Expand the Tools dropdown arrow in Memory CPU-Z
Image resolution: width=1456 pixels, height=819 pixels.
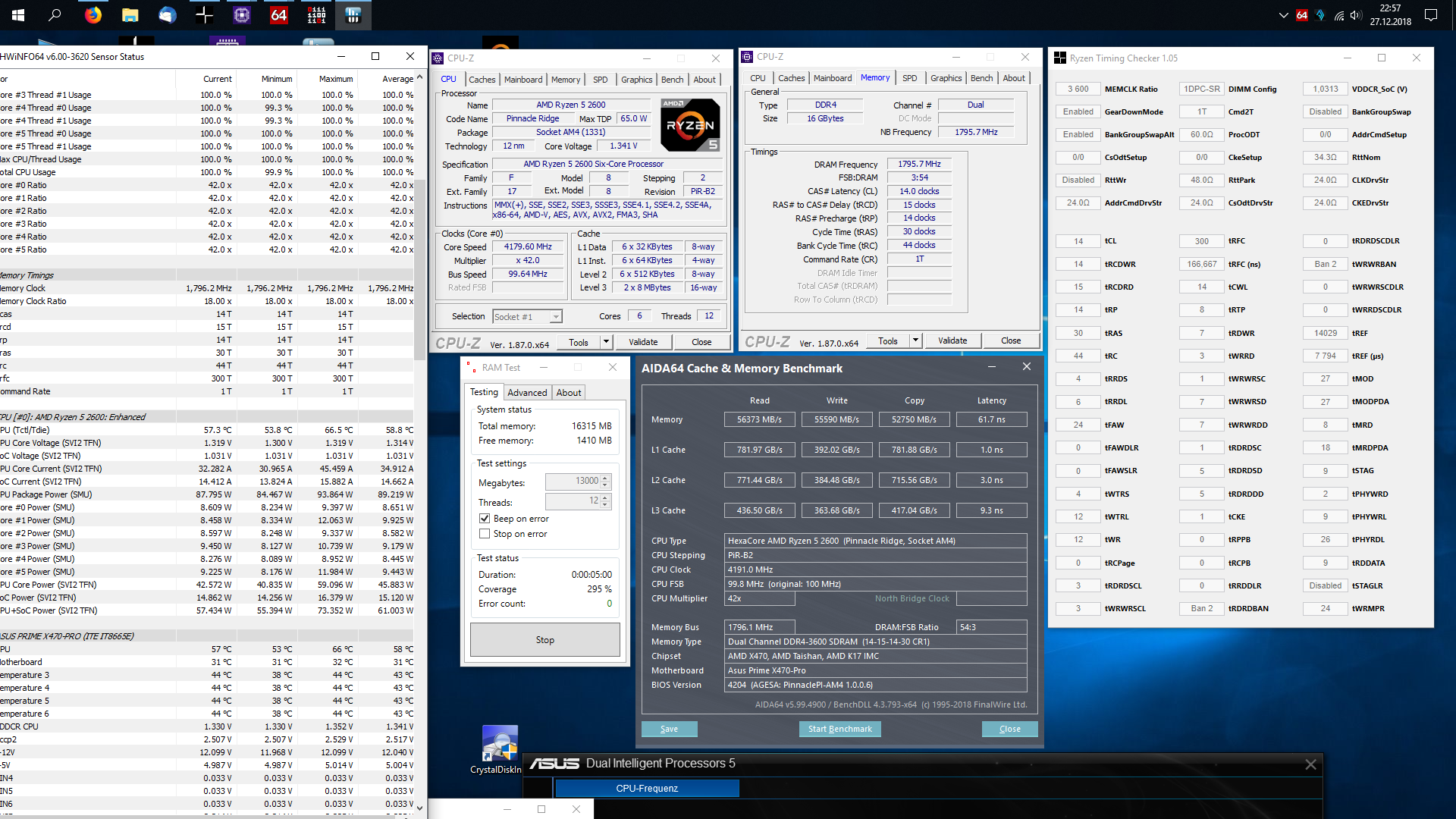tap(915, 340)
